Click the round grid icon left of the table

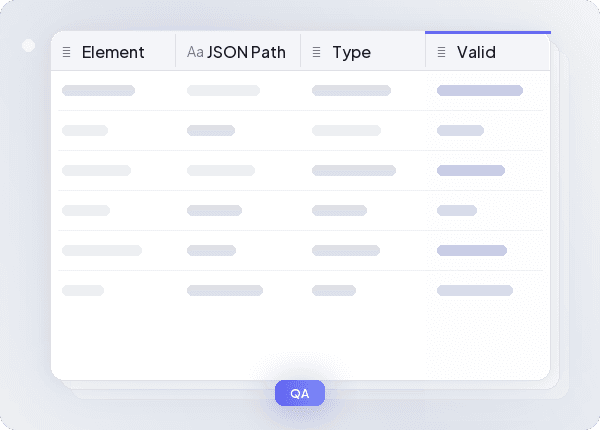[x=28, y=46]
